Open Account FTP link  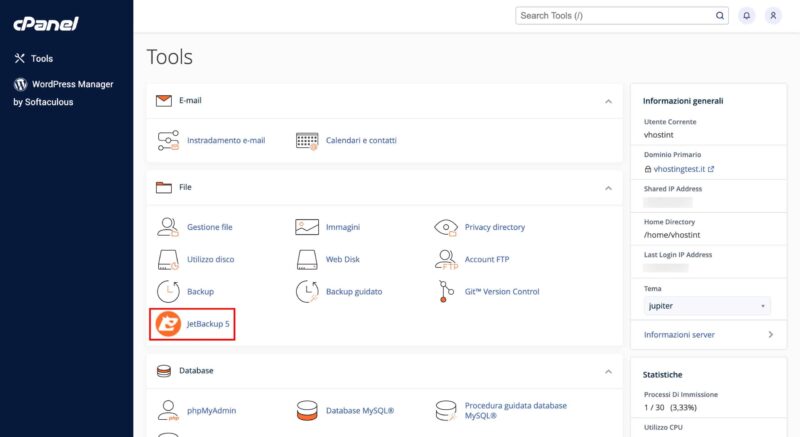pyautogui.click(x=487, y=259)
